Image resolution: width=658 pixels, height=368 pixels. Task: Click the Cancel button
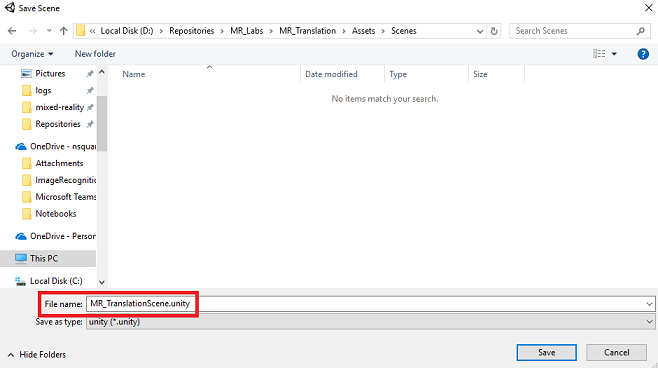616,352
